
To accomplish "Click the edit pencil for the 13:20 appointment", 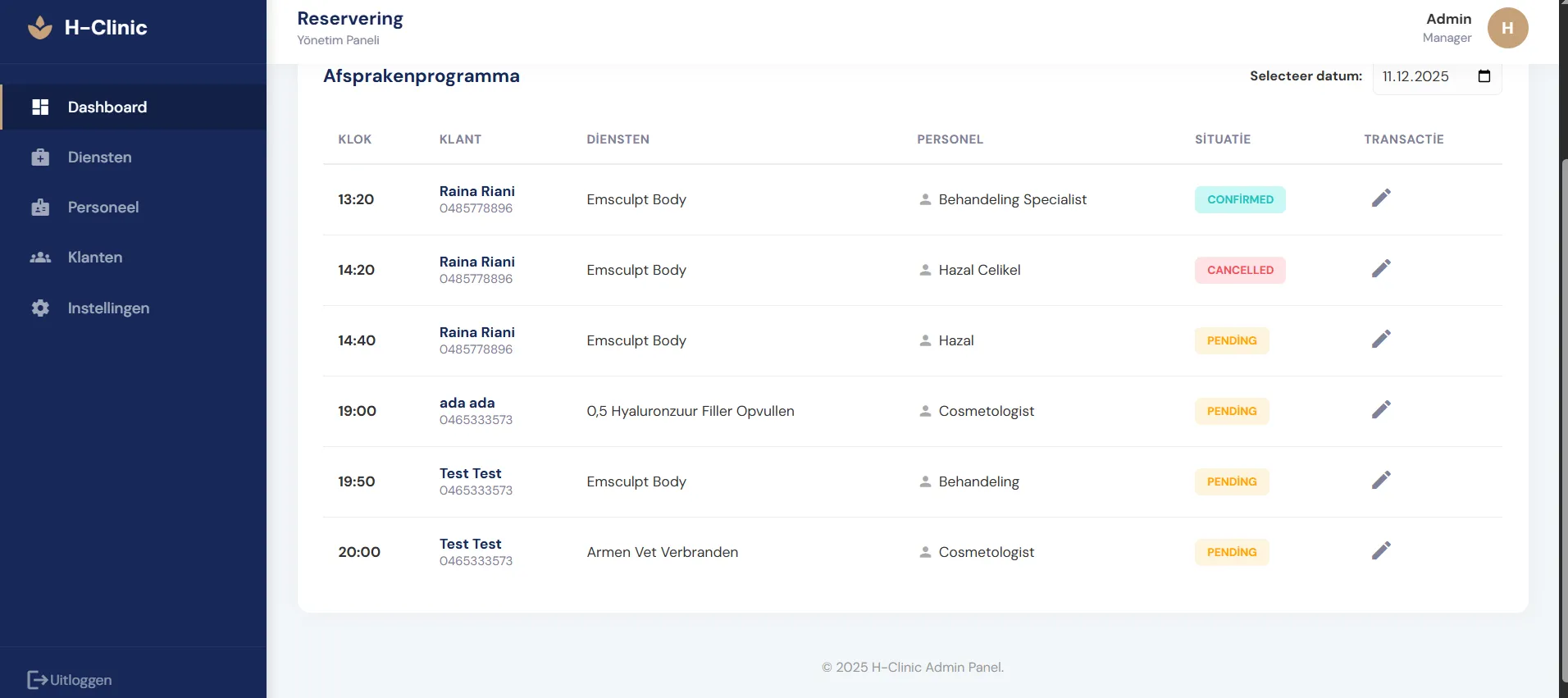I will [x=1381, y=198].
